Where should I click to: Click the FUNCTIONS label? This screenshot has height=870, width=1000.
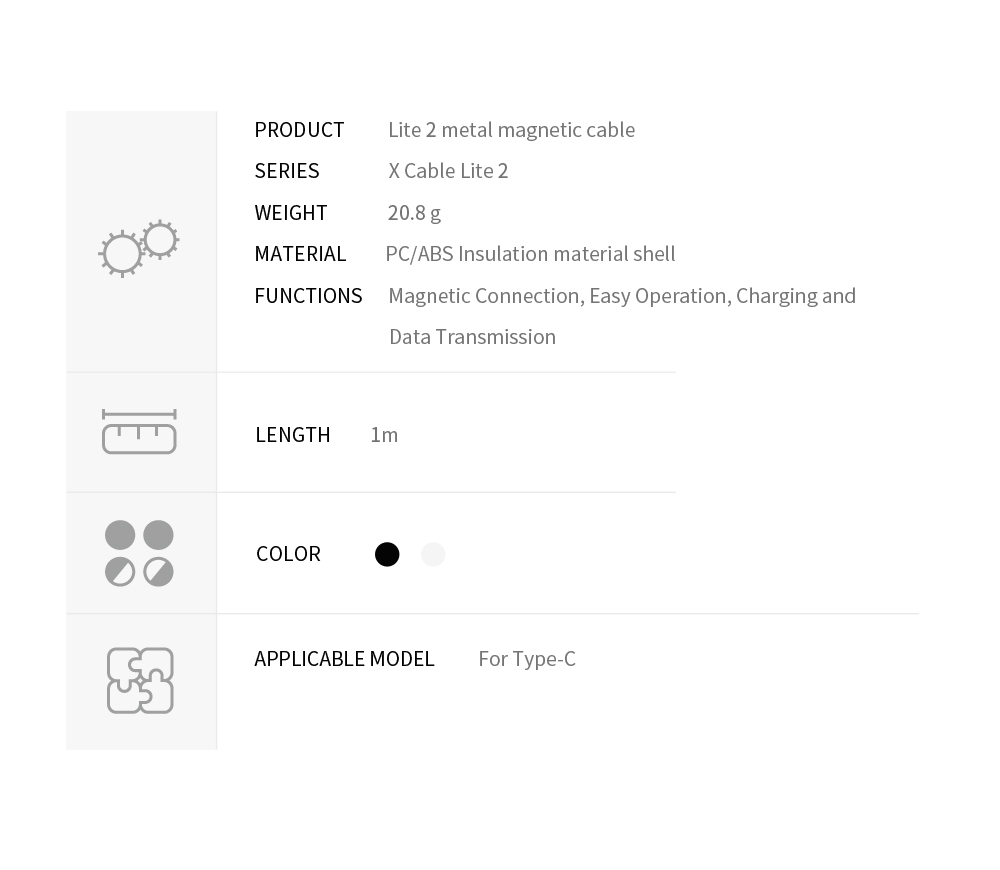point(308,296)
